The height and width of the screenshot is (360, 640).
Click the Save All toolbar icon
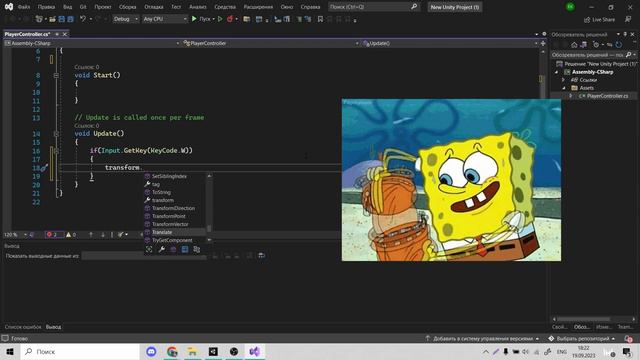pos(70,19)
